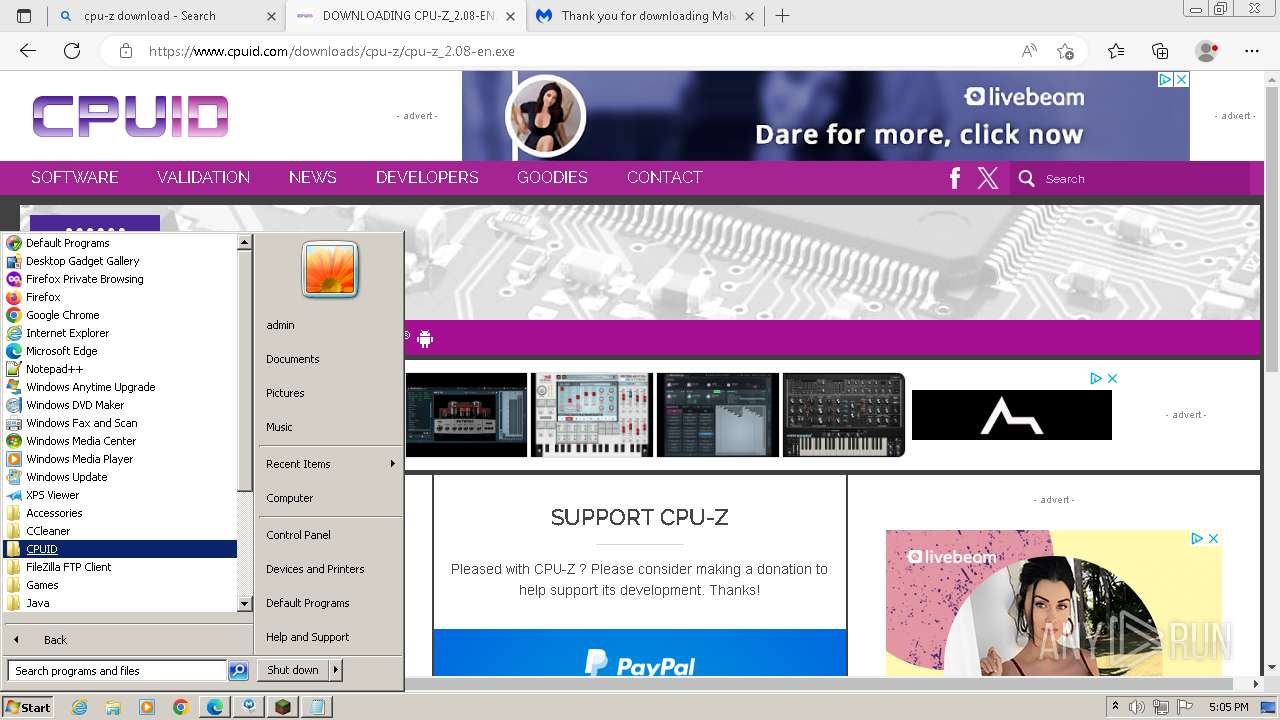Click the PayPal donate button
The height and width of the screenshot is (720, 1280).
(x=640, y=653)
